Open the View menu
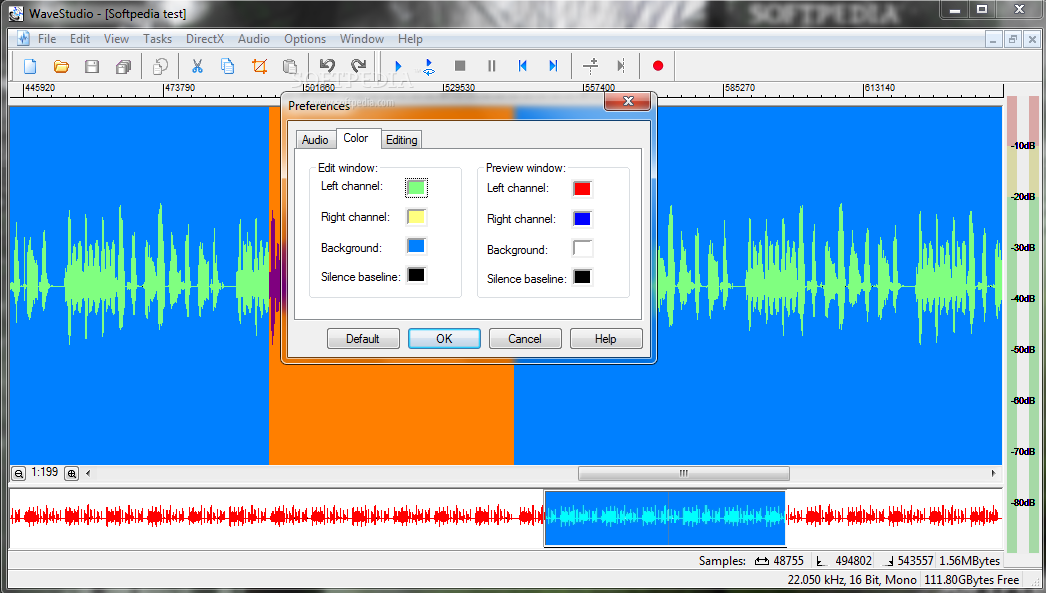The height and width of the screenshot is (593, 1046). (x=116, y=39)
